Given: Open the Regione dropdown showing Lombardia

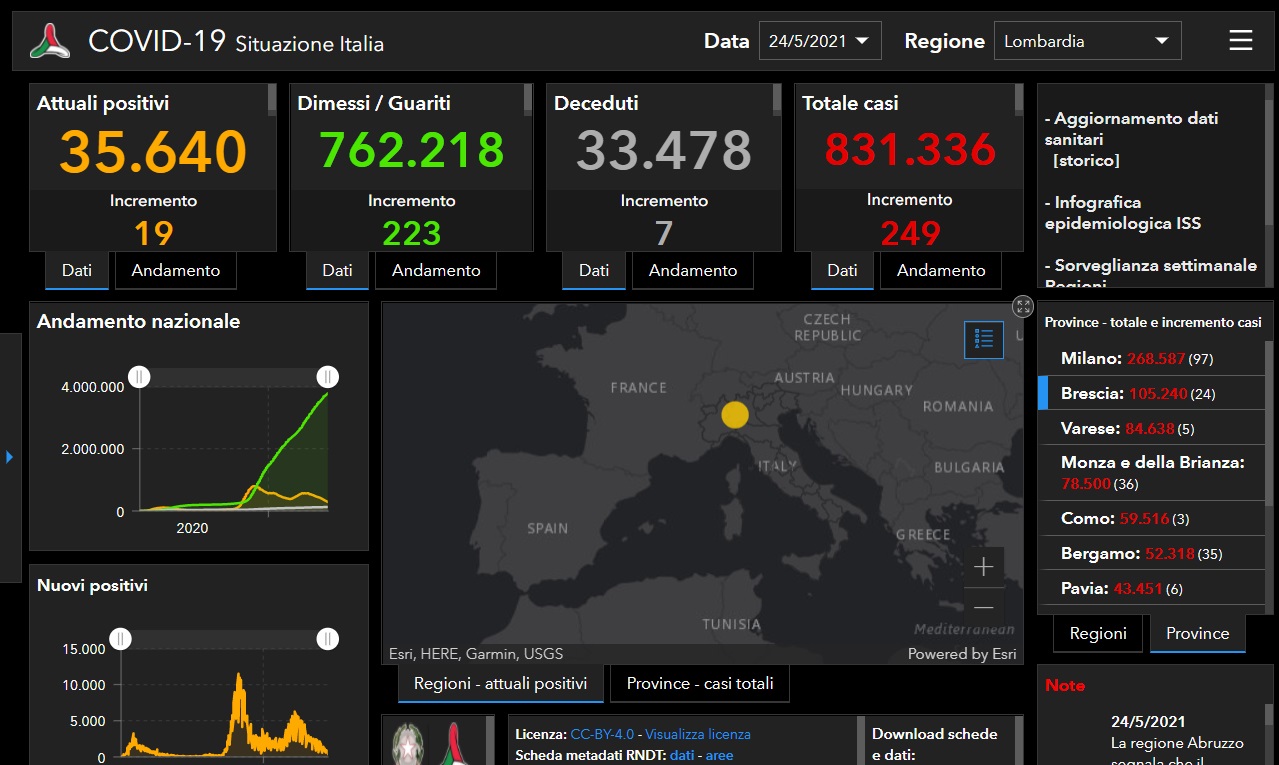Looking at the screenshot, I should tap(1086, 41).
